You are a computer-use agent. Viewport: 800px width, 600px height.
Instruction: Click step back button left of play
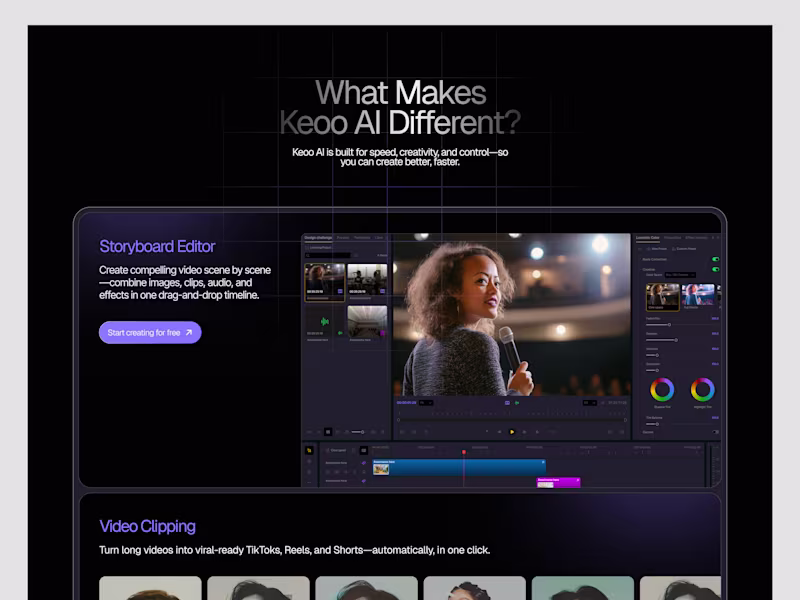click(499, 432)
